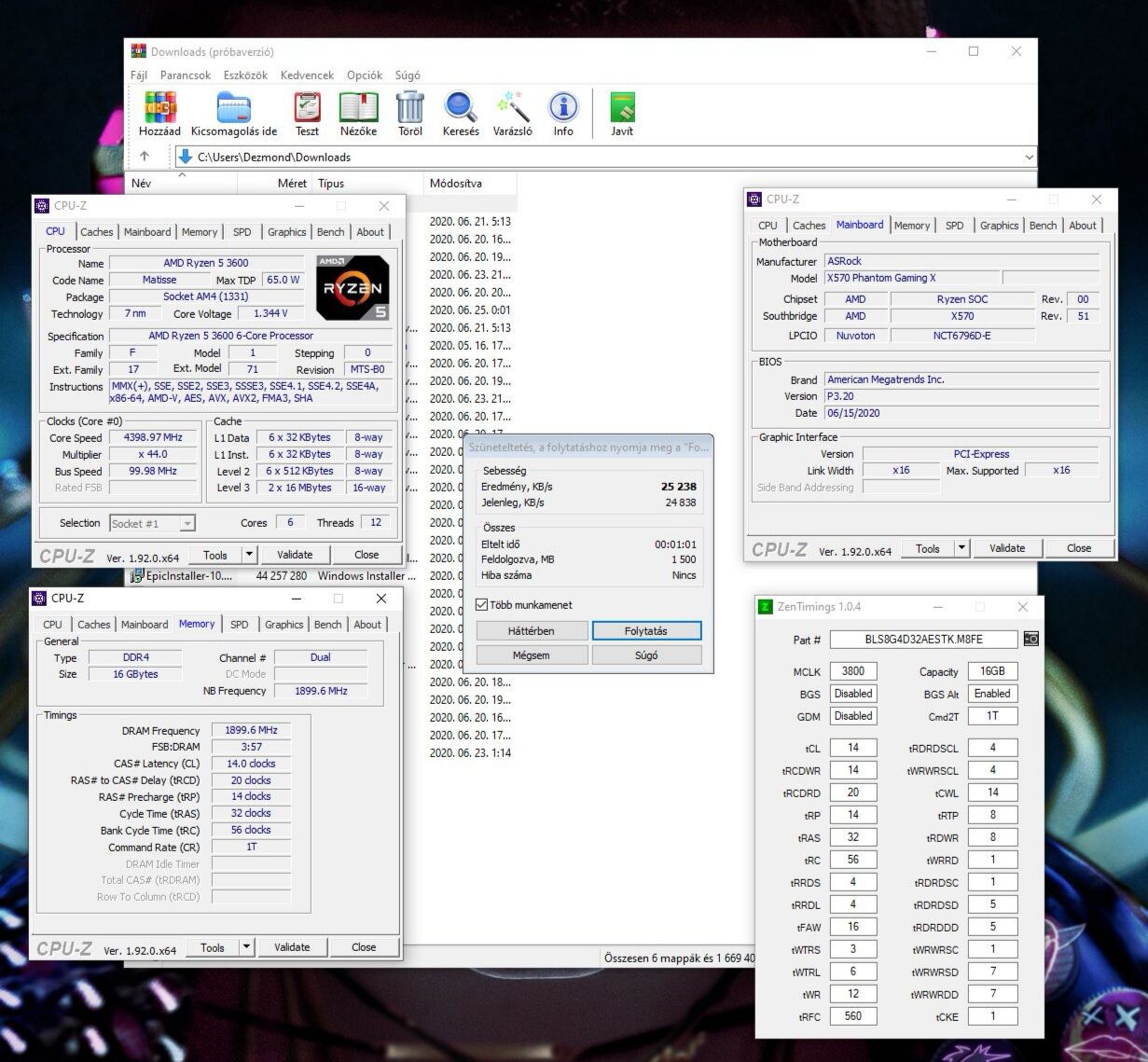Click the ZenTimings screenshot camera icon
Screen dimensions: 1148x1062
1030,639
